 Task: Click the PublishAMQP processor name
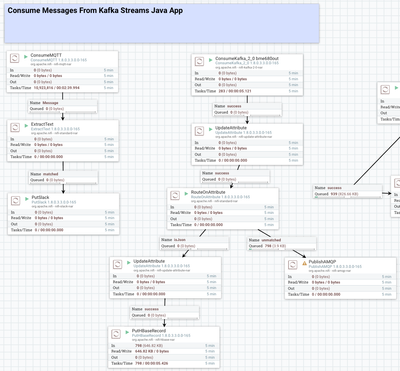pyautogui.click(x=322, y=262)
